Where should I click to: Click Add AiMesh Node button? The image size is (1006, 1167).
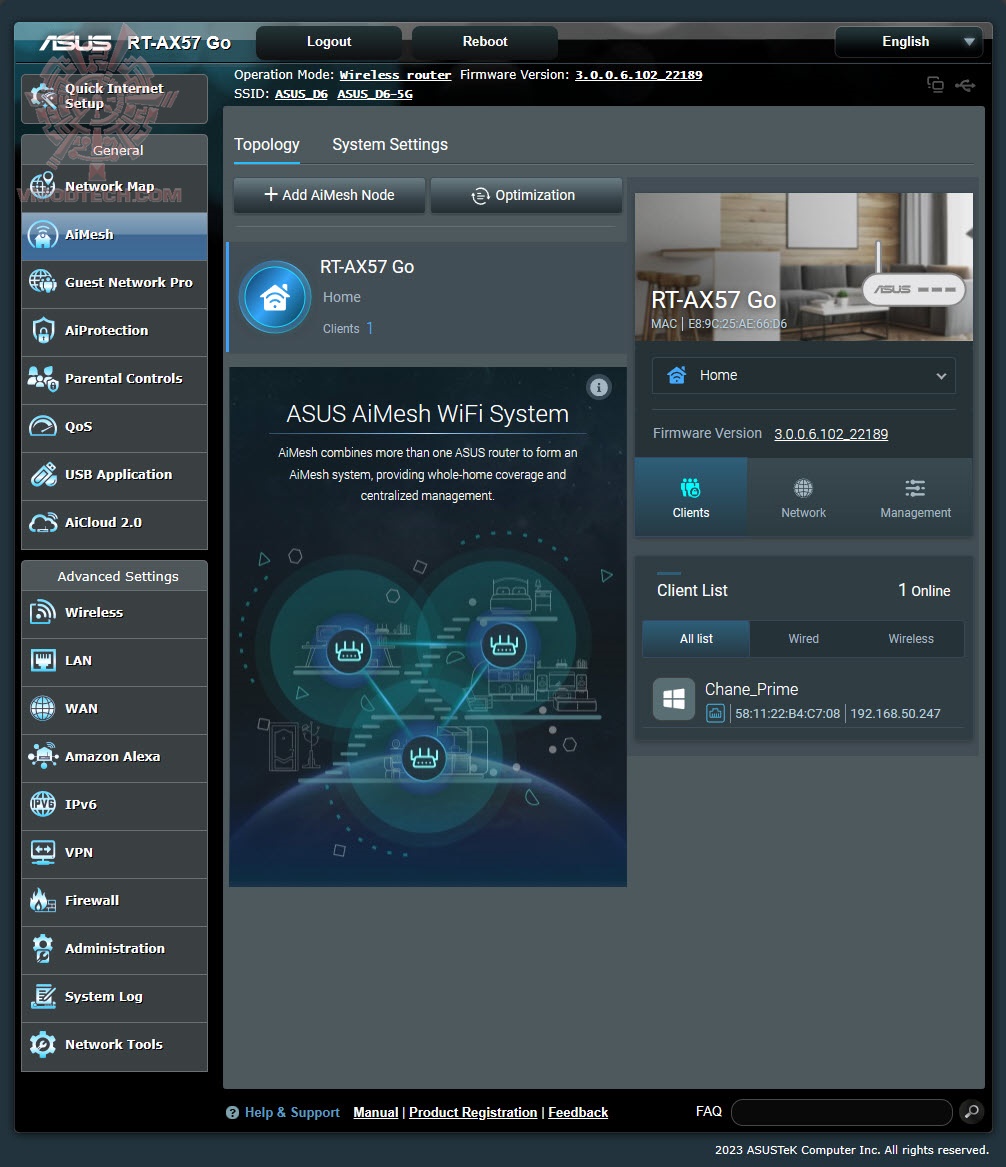point(329,195)
